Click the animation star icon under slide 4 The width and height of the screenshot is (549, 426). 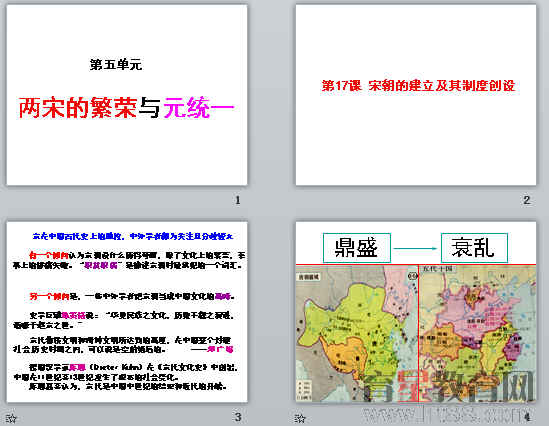coord(300,418)
